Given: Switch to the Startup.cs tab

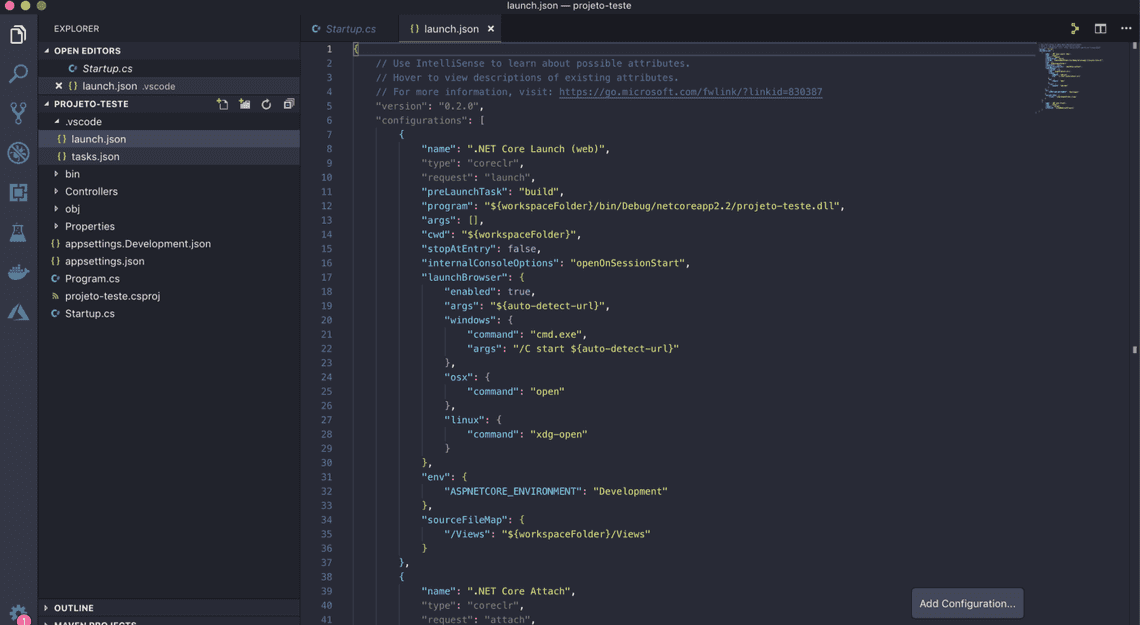Looking at the screenshot, I should tap(350, 29).
